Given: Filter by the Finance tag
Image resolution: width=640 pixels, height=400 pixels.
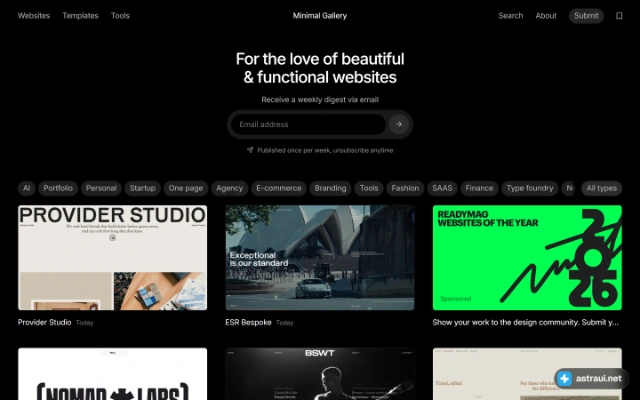Looking at the screenshot, I should pyautogui.click(x=479, y=188).
